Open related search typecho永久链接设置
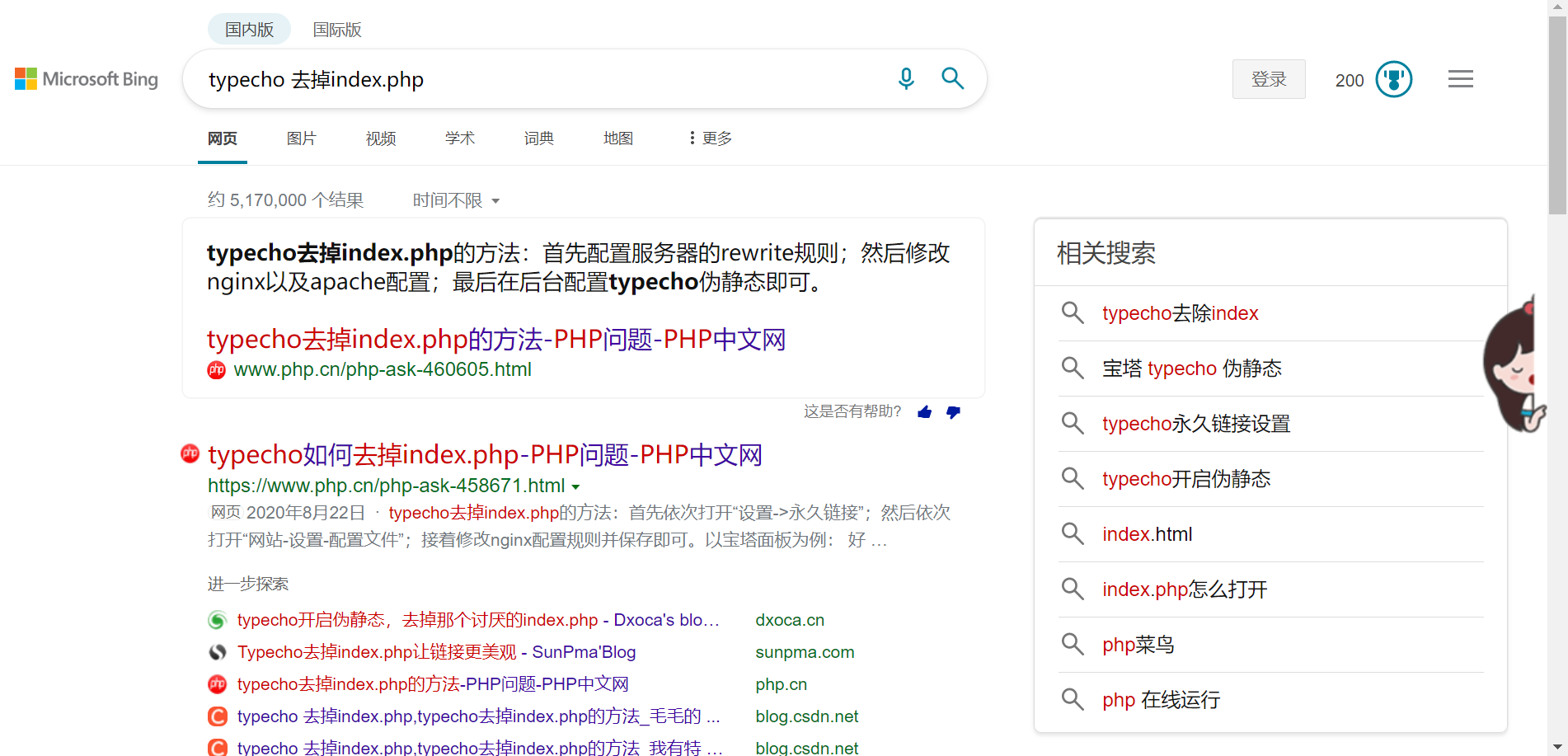1568x756 pixels. (x=1196, y=424)
